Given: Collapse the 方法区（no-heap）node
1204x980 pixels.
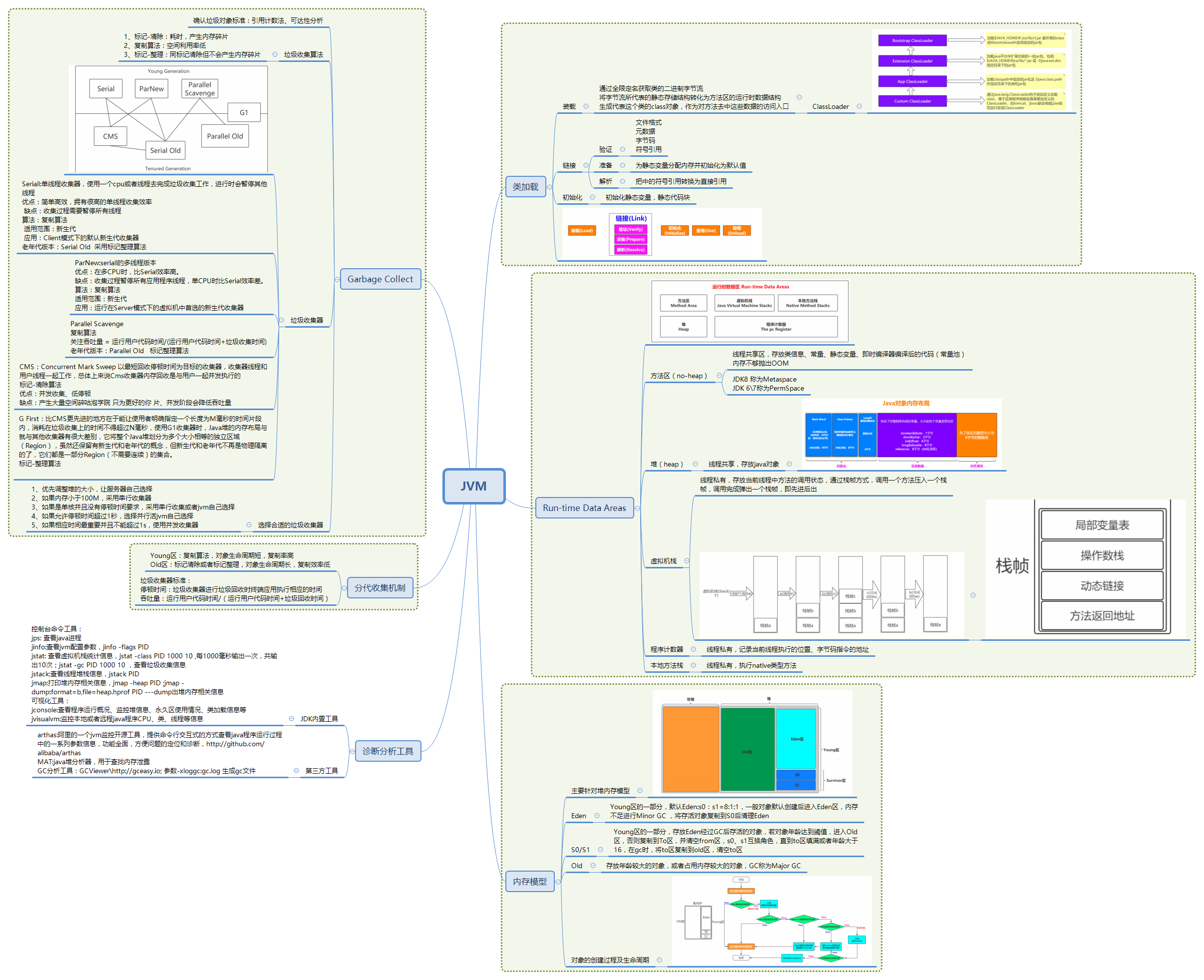Looking at the screenshot, I should coord(719,375).
